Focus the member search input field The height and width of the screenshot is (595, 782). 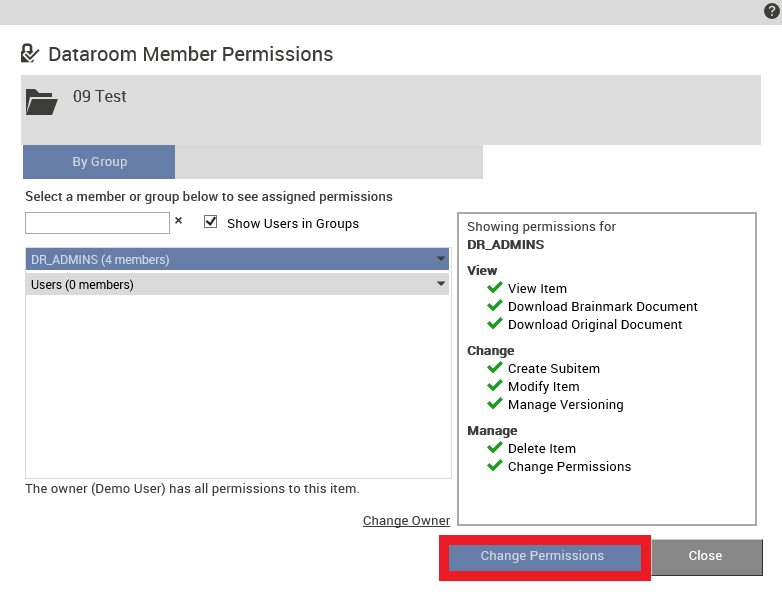tap(97, 223)
